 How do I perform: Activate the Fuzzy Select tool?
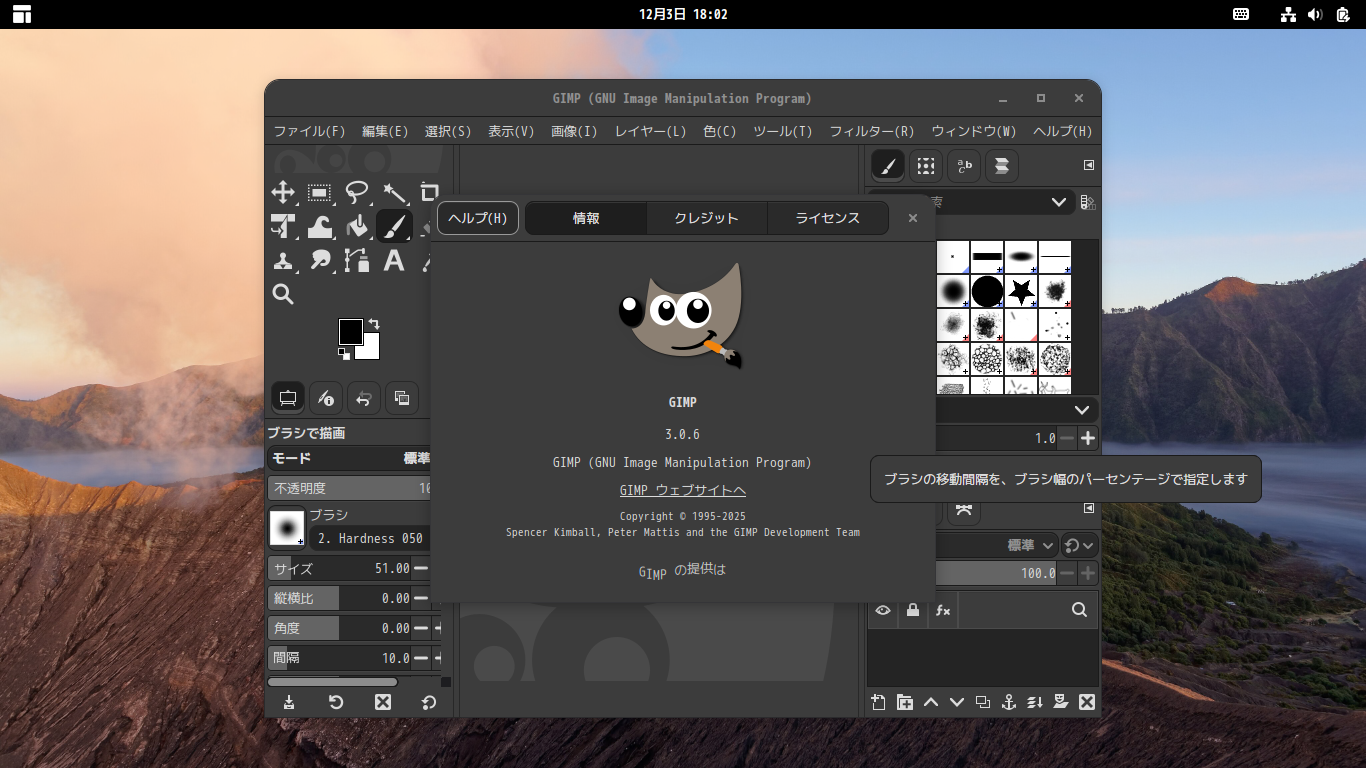click(x=394, y=191)
